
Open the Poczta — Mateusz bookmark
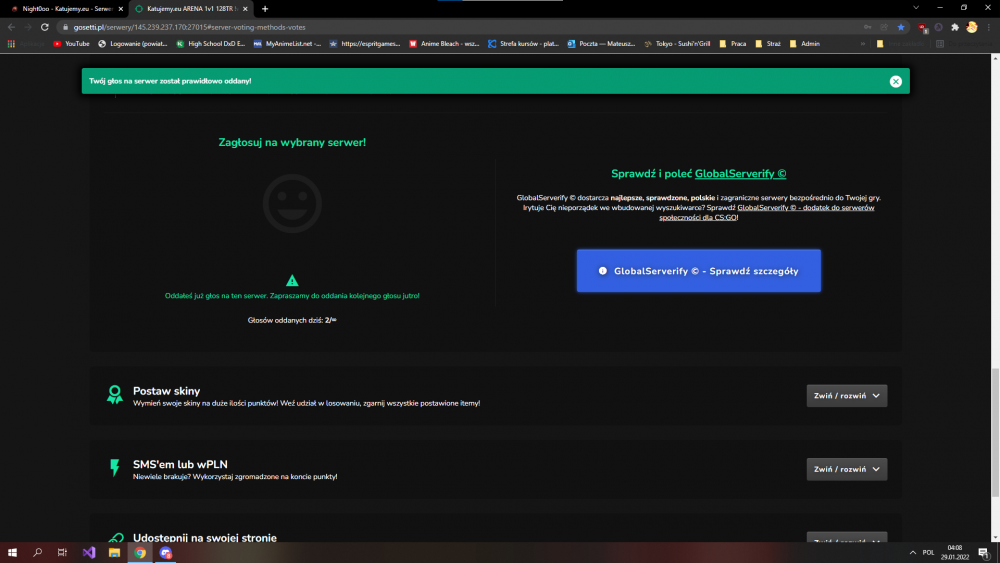coord(601,44)
